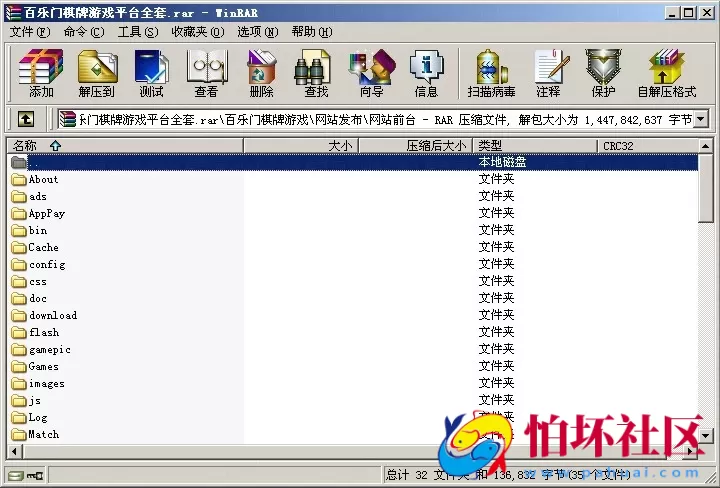Select the flash folder row
720x488 pixels.
tap(353, 332)
